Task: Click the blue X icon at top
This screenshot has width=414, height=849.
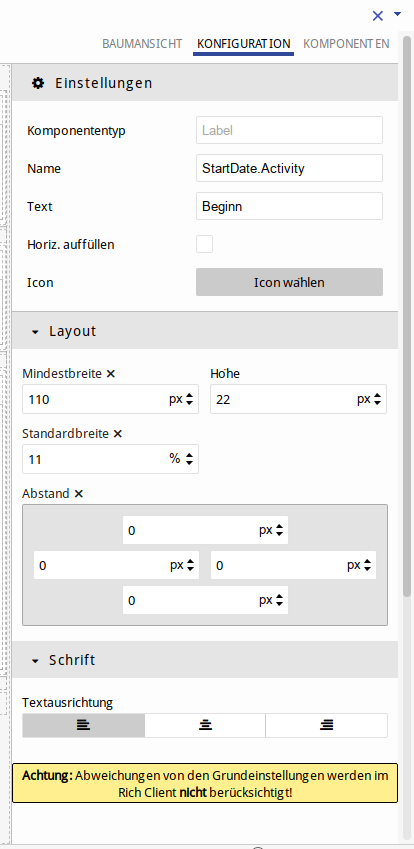Action: (x=378, y=16)
